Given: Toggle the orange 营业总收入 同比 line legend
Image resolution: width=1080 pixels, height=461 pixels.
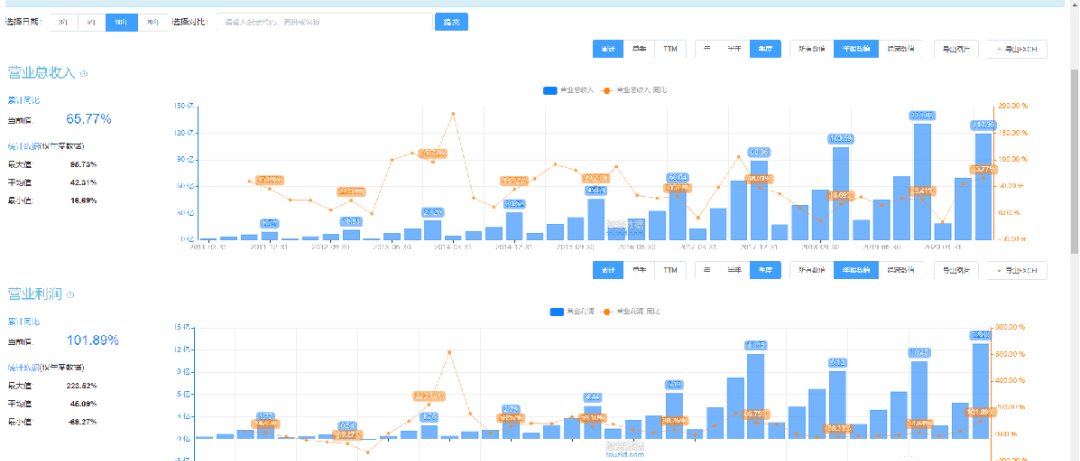Looking at the screenshot, I should 634,90.
